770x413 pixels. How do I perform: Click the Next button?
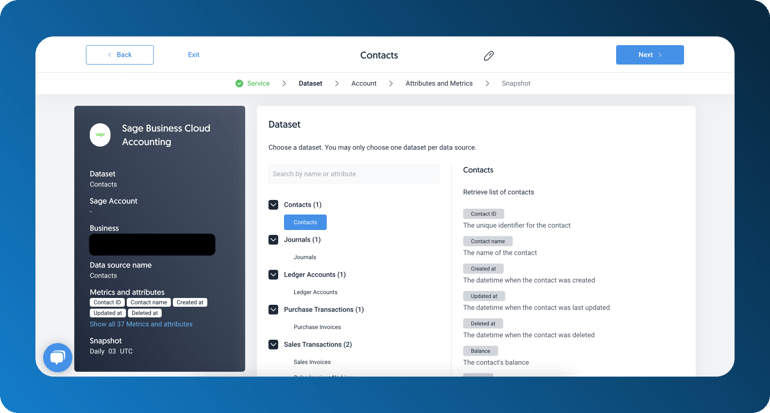point(650,55)
